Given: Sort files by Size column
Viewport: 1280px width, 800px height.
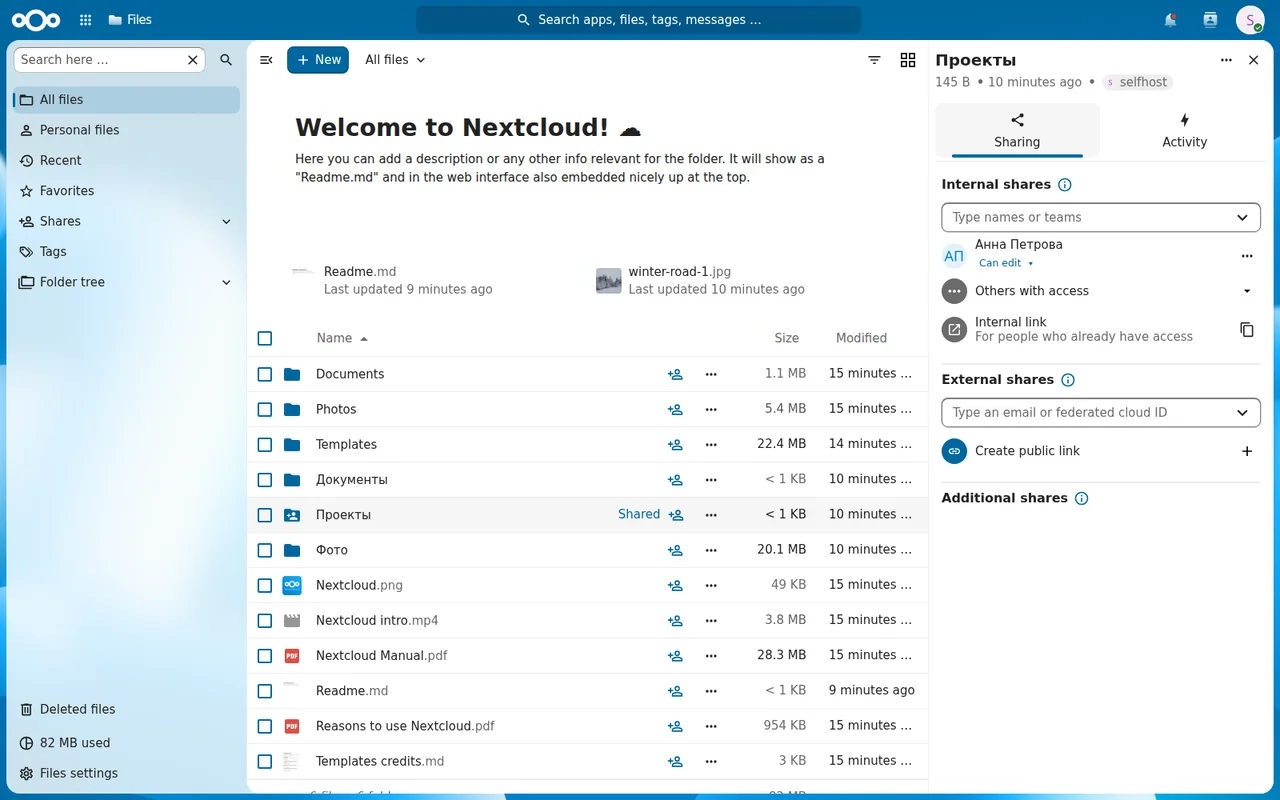Looking at the screenshot, I should (787, 338).
